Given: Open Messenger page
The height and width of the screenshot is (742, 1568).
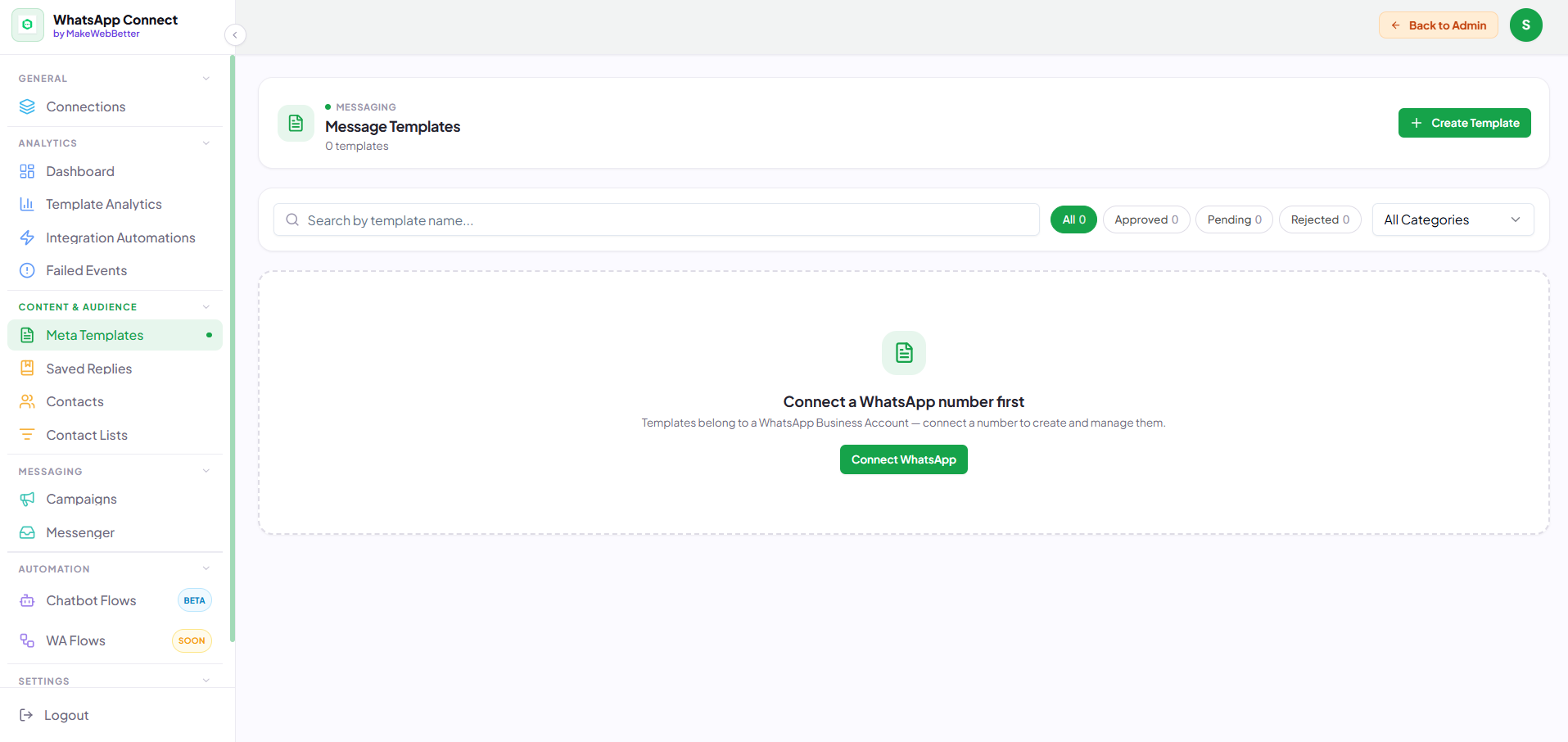Looking at the screenshot, I should pos(115,532).
